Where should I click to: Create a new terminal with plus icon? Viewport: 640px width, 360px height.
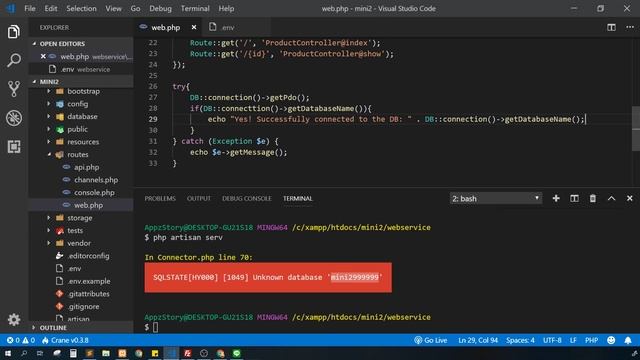coord(556,198)
